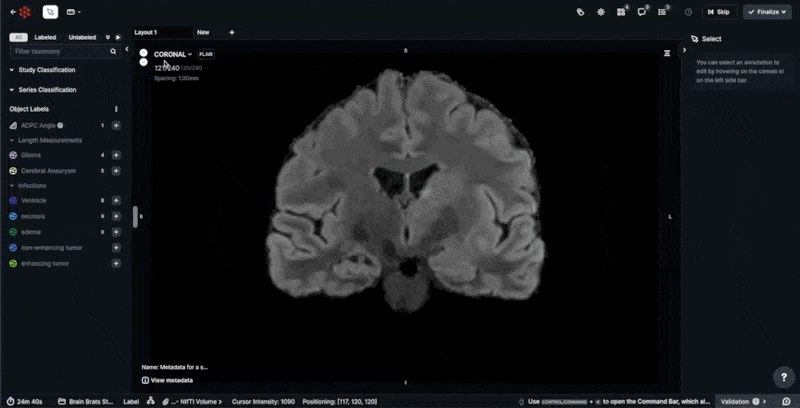Open brightness settings sun icon
The image size is (800, 408).
coord(601,12)
